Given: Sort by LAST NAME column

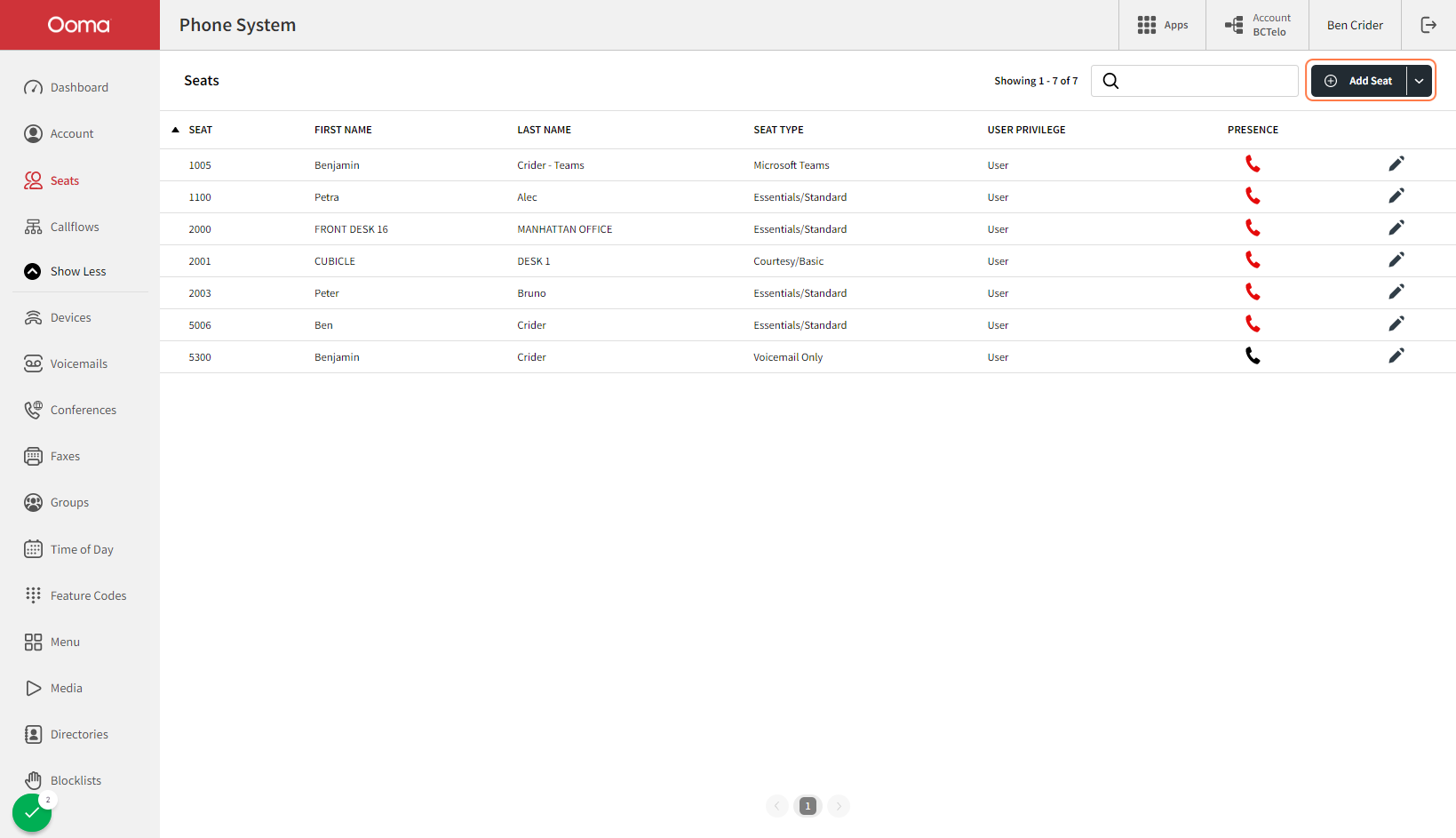Looking at the screenshot, I should pyautogui.click(x=544, y=130).
